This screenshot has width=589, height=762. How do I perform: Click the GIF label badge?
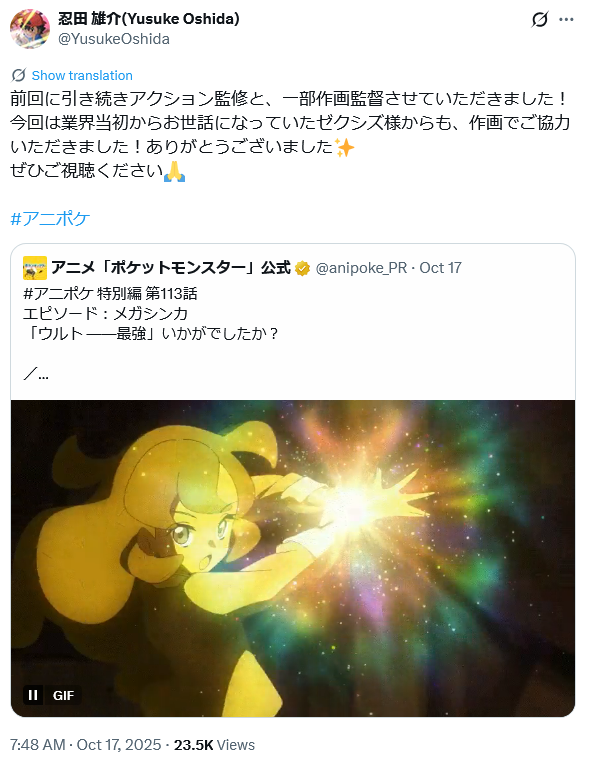pos(63,695)
